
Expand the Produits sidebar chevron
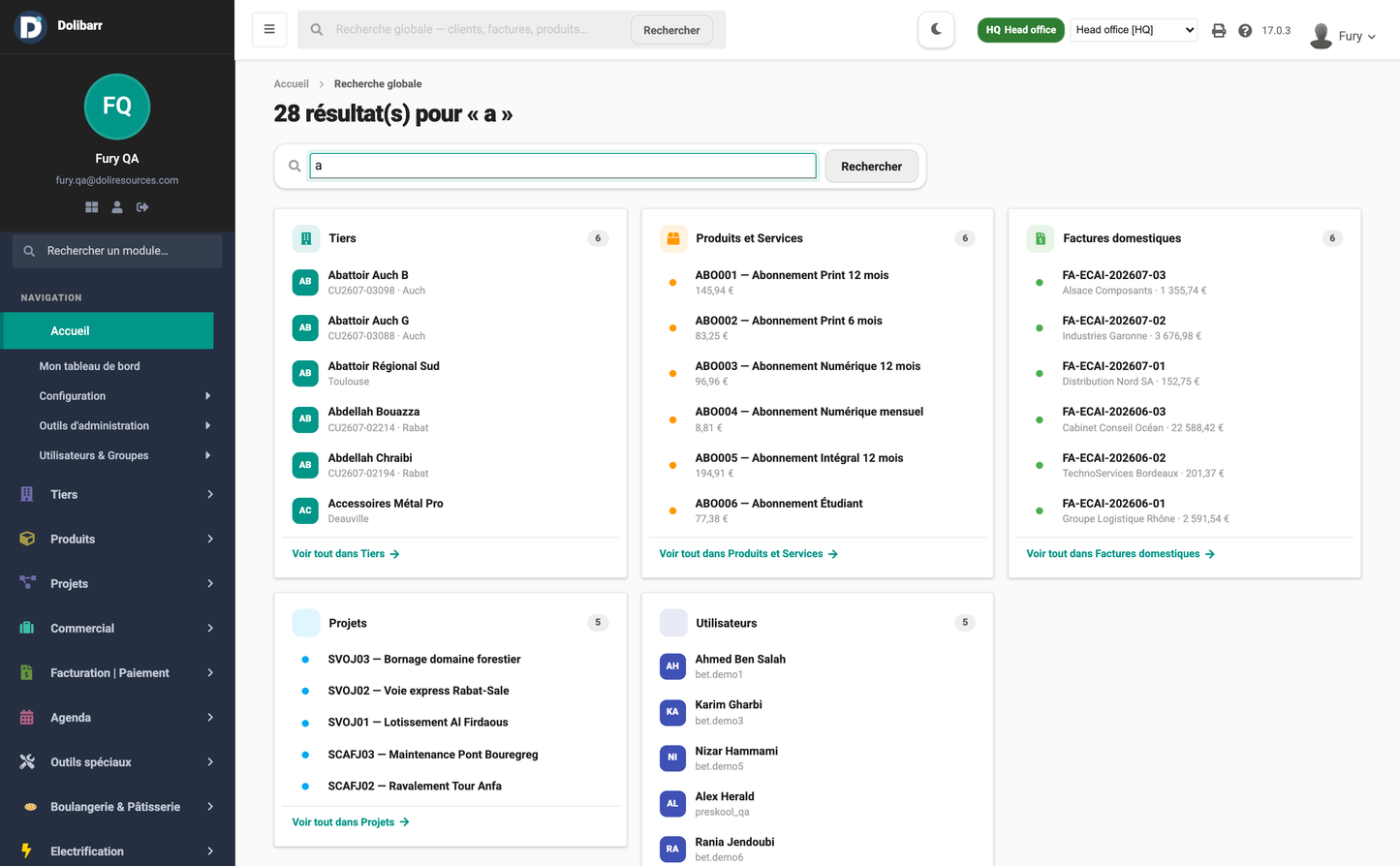pyautogui.click(x=210, y=539)
